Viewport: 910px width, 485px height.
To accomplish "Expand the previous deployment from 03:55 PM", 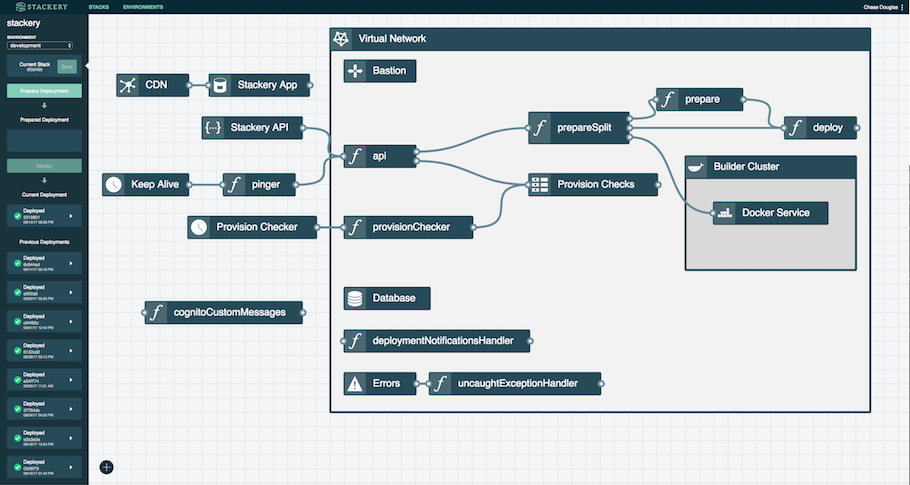I will click(71, 292).
